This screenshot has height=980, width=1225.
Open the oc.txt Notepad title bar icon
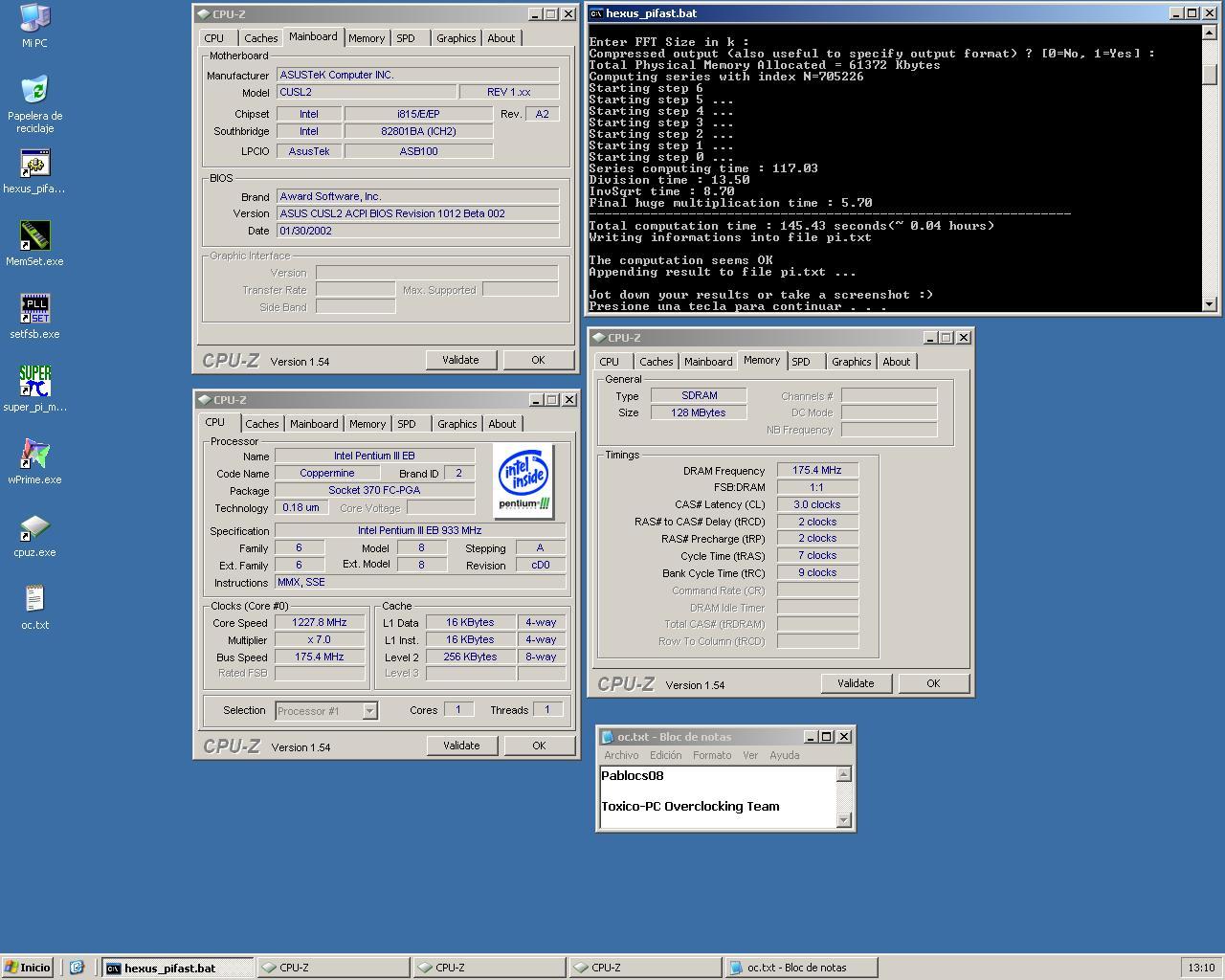(607, 737)
